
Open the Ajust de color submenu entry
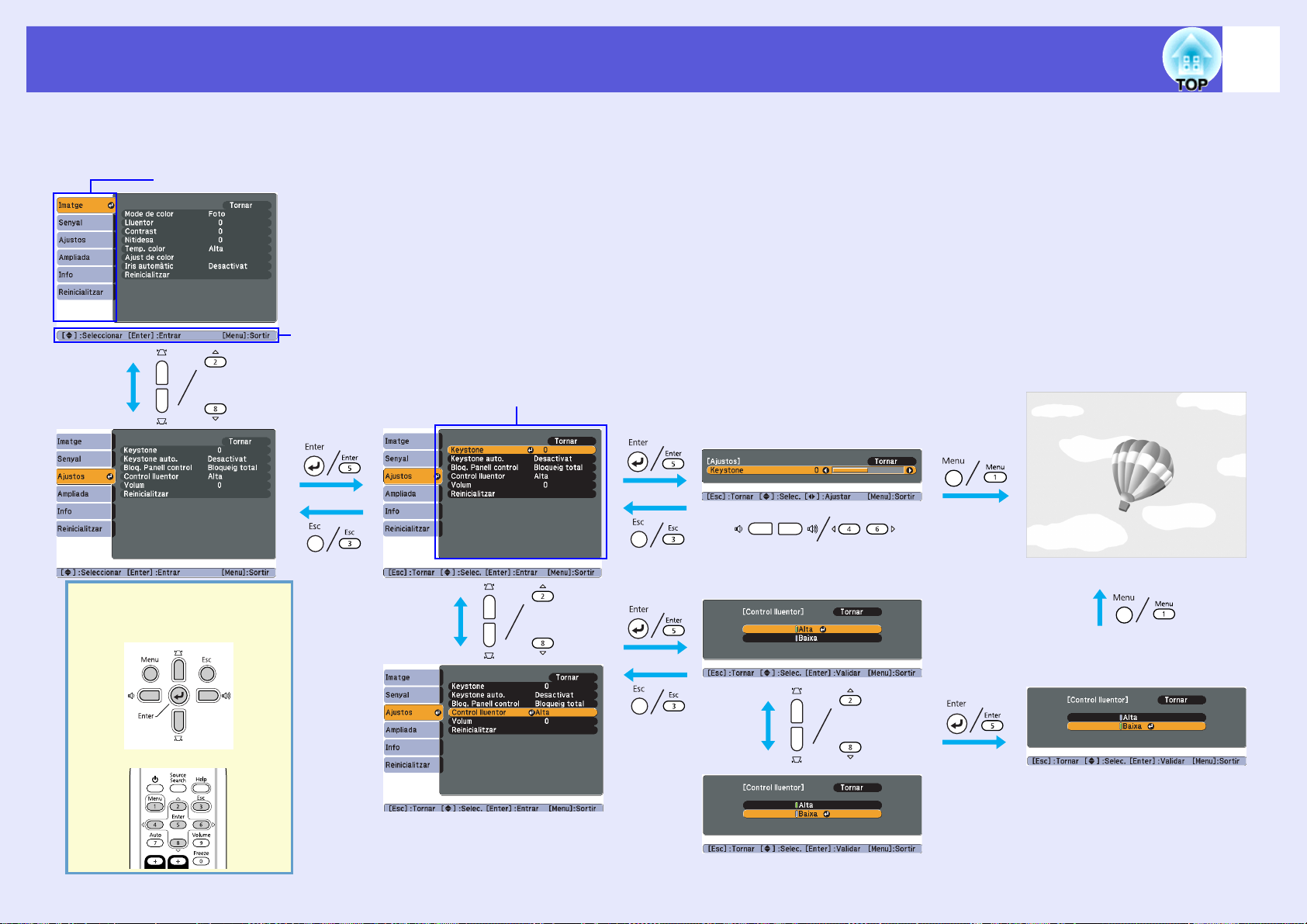pos(196,258)
